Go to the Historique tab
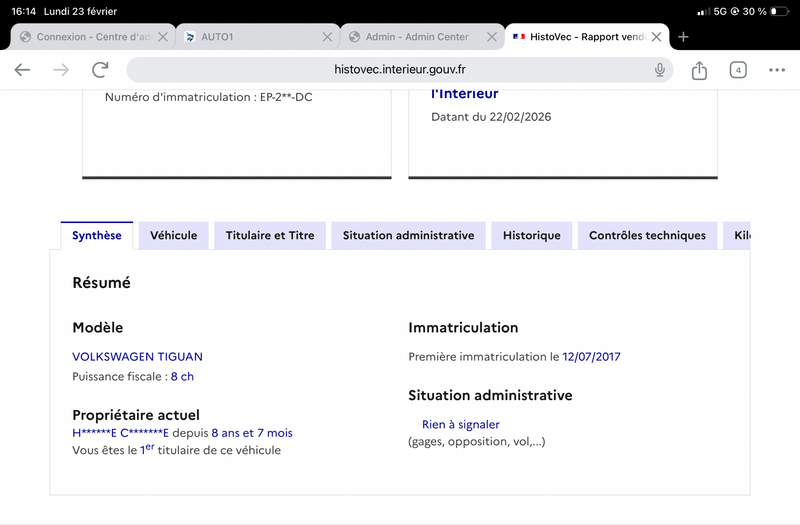This screenshot has width=800, height=525. tap(531, 236)
